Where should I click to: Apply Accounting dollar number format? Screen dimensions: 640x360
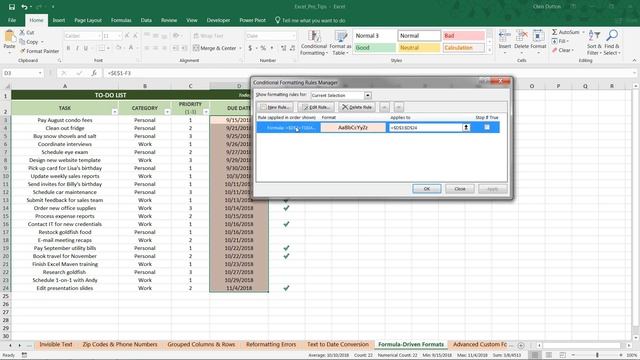pyautogui.click(x=250, y=48)
